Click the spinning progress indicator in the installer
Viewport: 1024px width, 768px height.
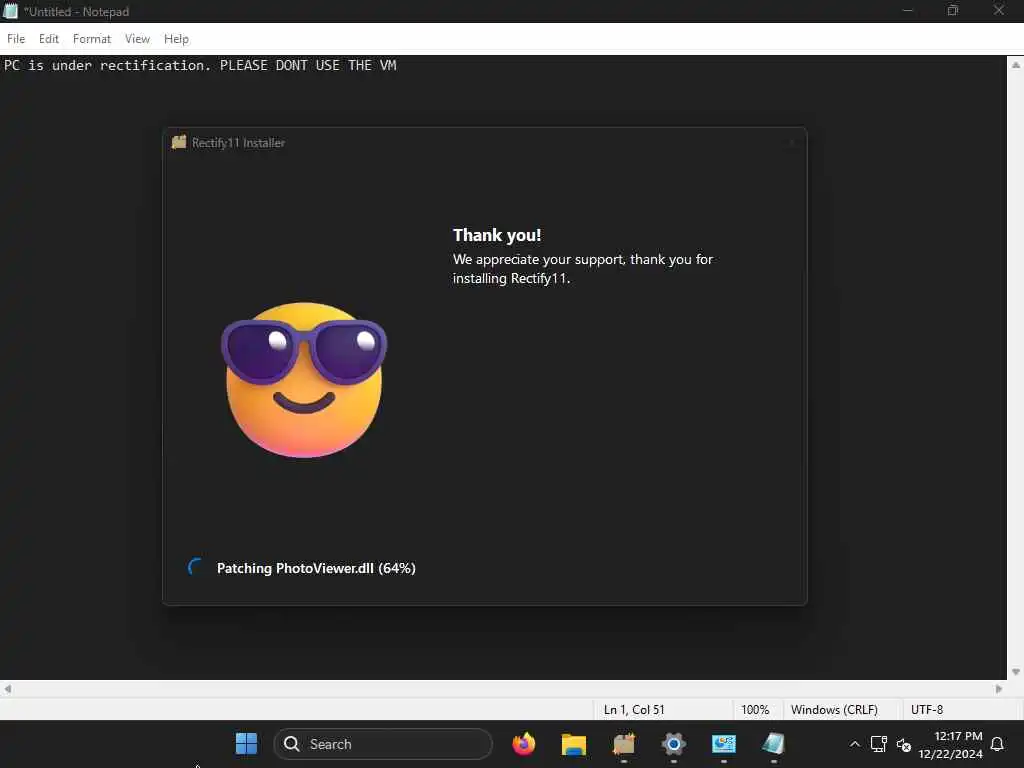point(195,567)
